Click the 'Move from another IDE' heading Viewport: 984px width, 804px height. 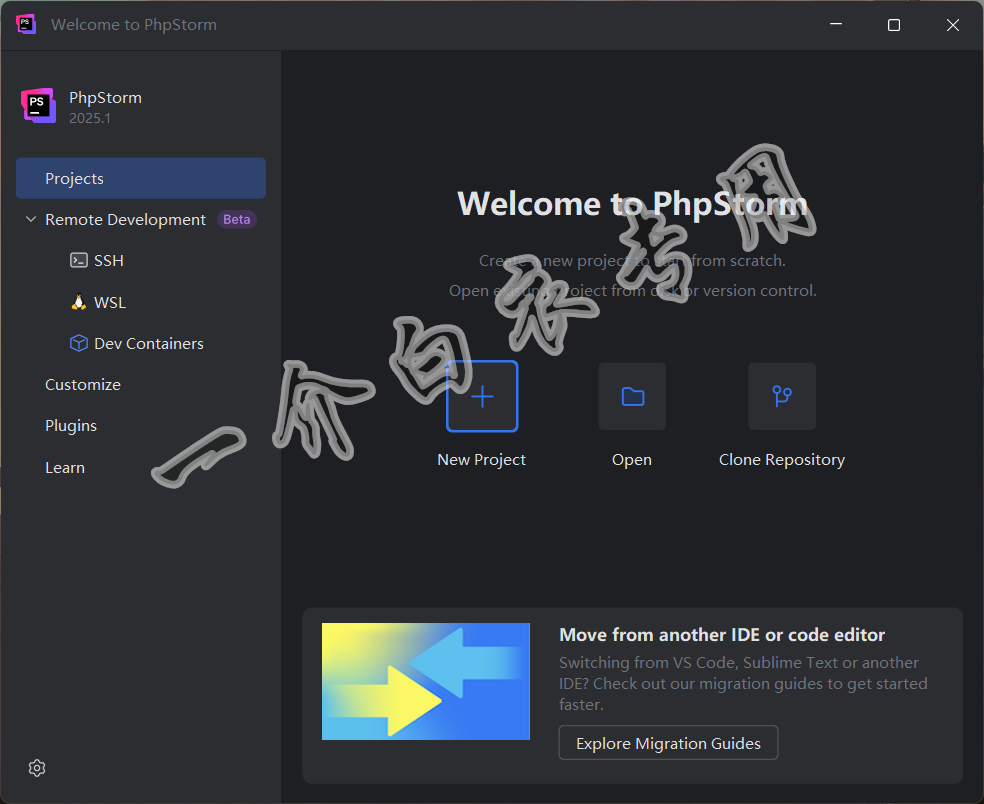pyautogui.click(x=722, y=635)
